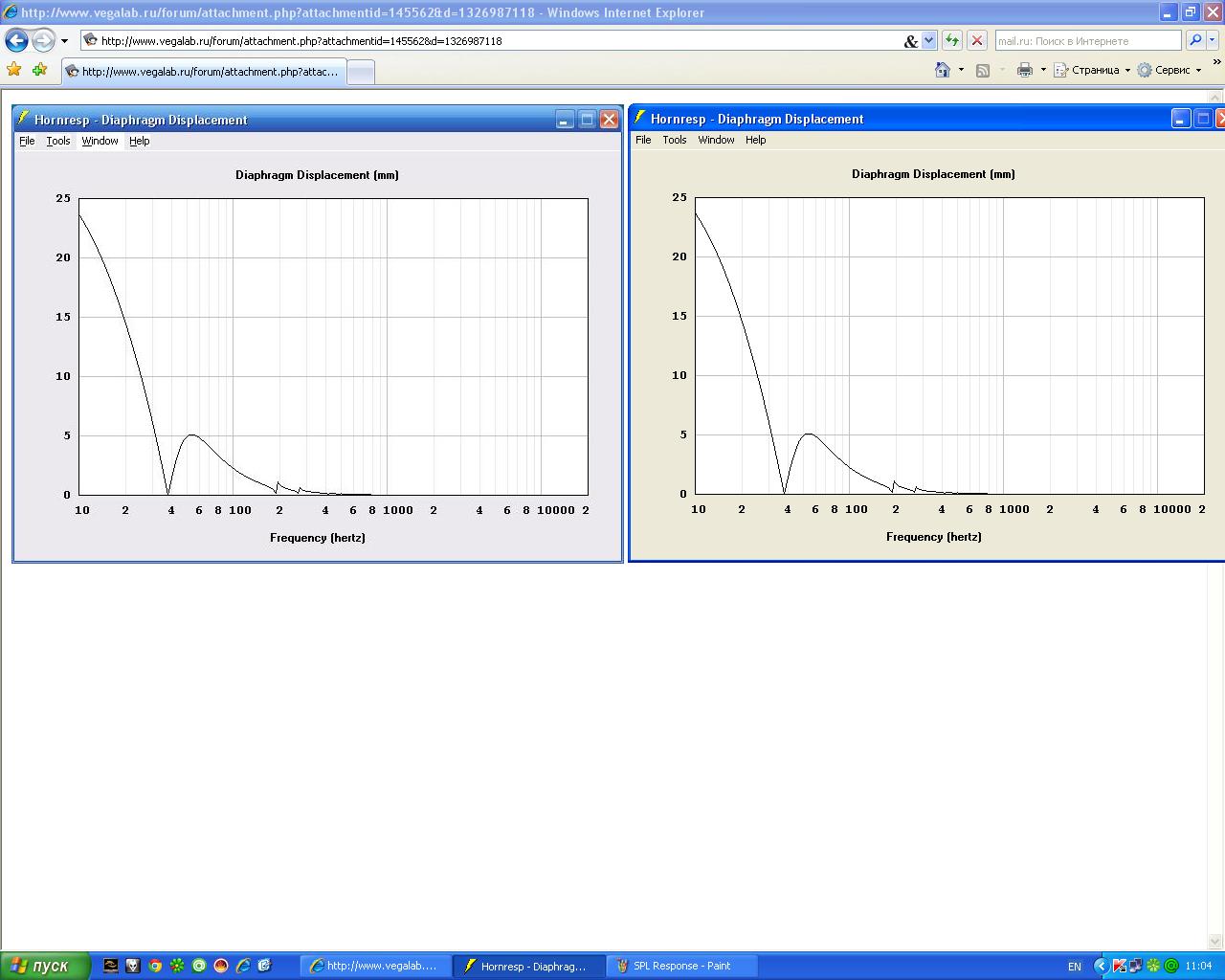Screen dimensions: 1225x980
Task: Open the Favorites star icon
Action: [14, 70]
